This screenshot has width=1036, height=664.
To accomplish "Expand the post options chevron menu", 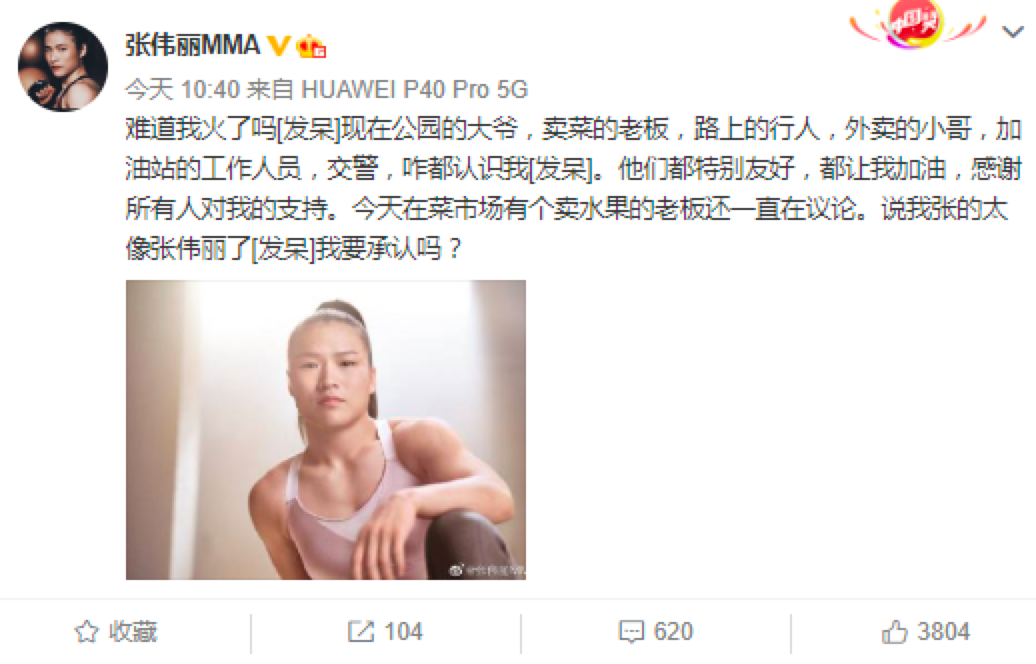I will 1012,30.
